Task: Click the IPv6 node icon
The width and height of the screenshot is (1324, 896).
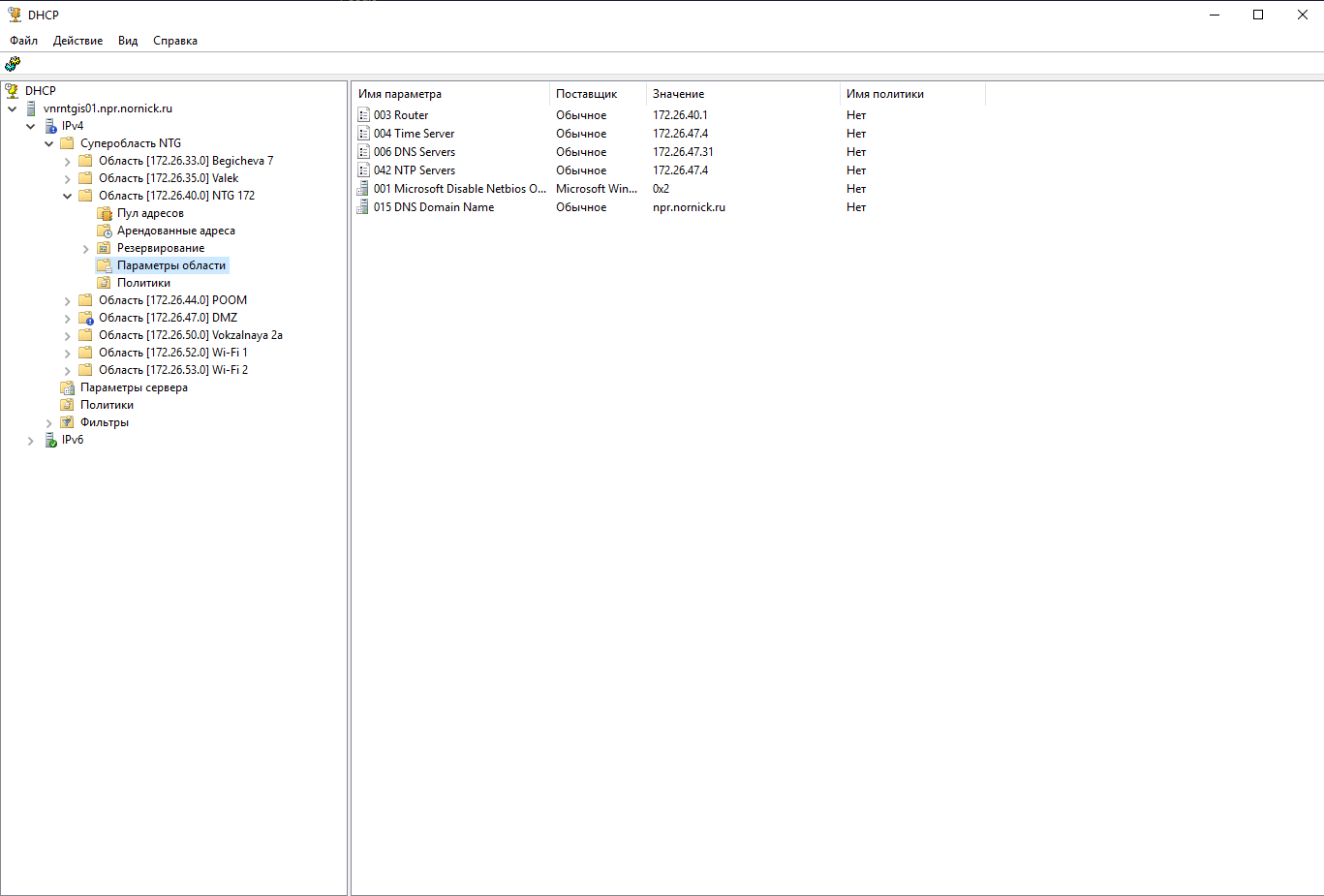Action: (50, 440)
